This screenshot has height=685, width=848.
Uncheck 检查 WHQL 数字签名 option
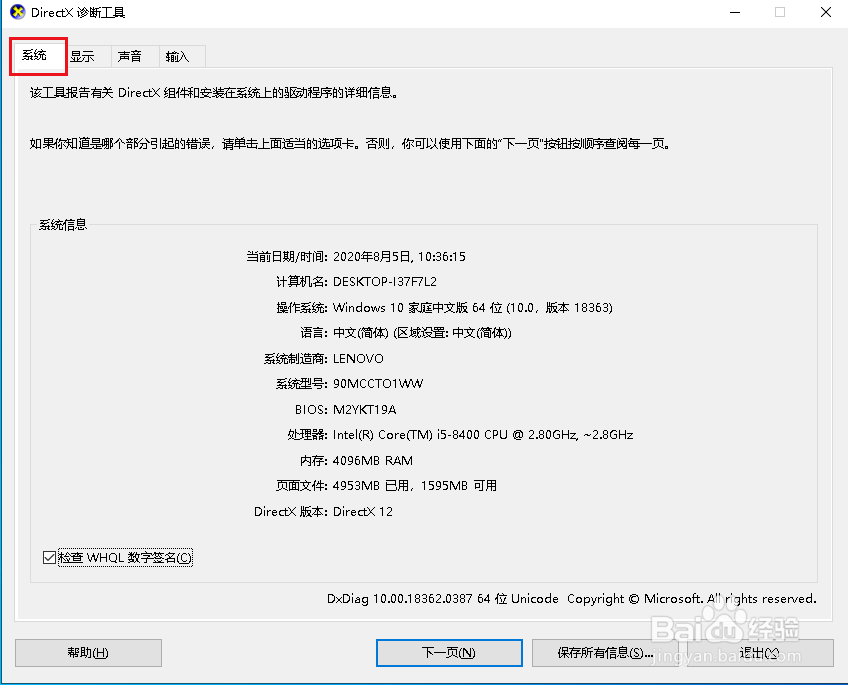[x=49, y=557]
